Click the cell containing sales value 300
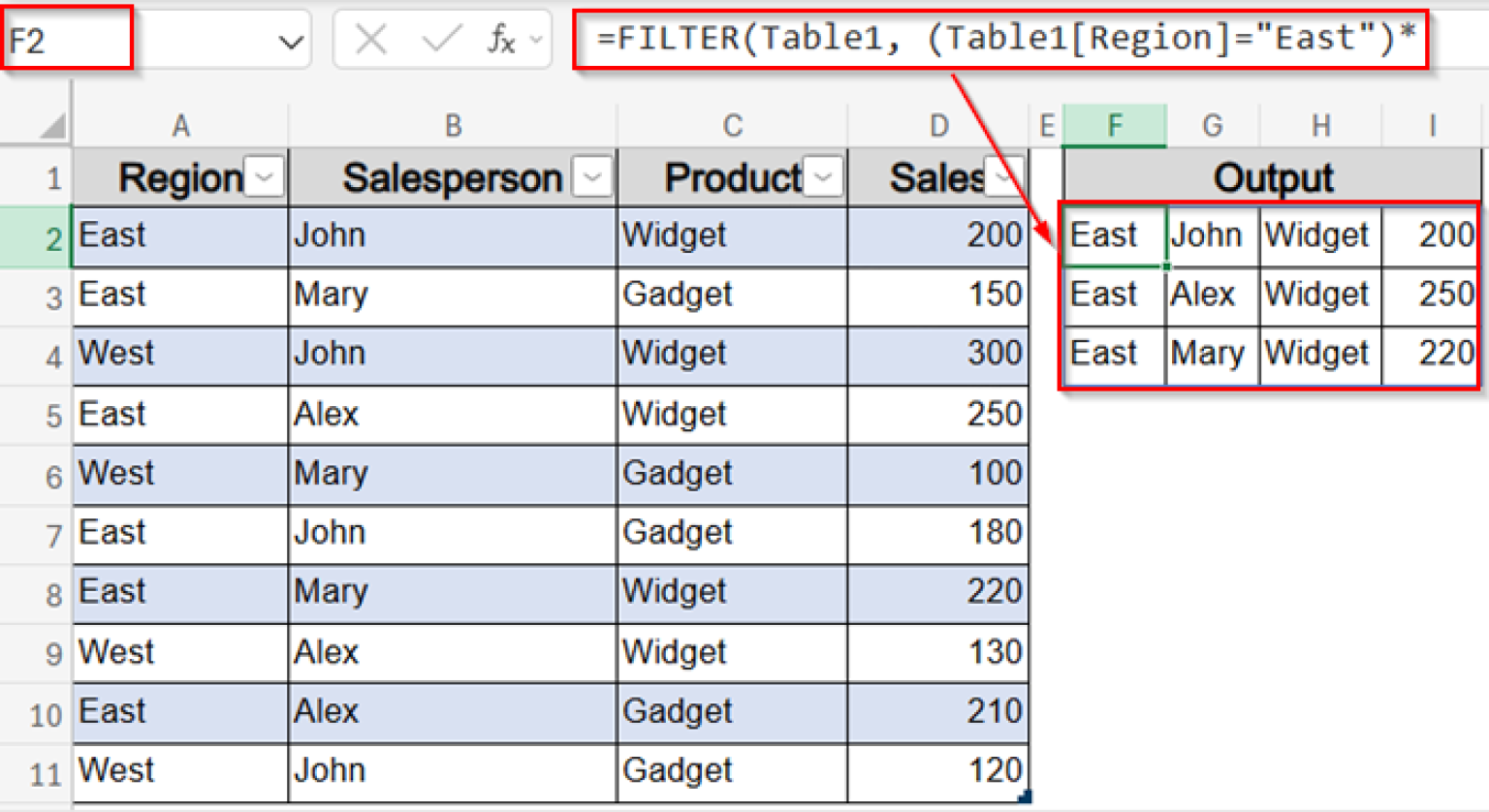 935,355
